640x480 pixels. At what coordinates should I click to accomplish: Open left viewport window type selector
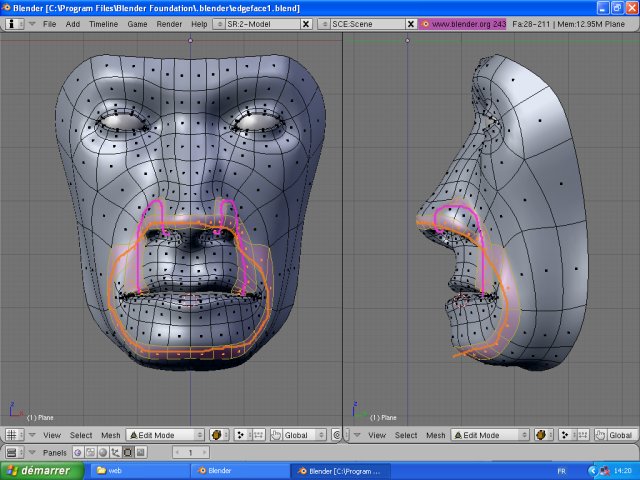pos(15,435)
